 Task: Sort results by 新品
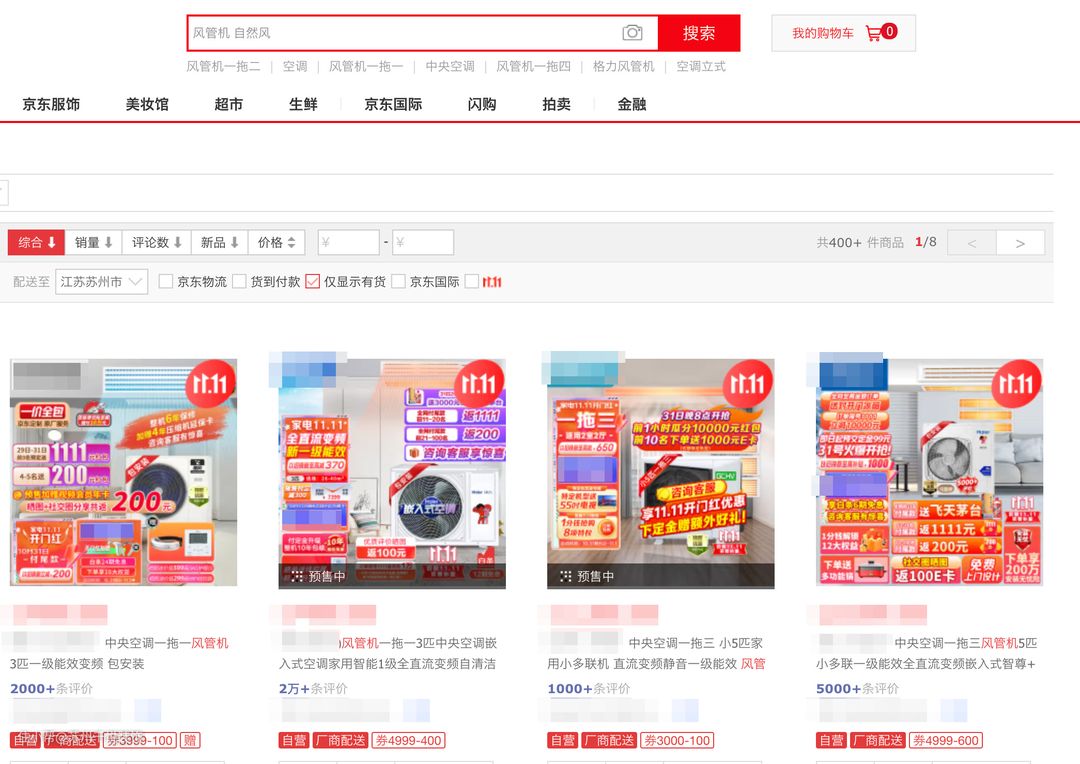pos(219,242)
